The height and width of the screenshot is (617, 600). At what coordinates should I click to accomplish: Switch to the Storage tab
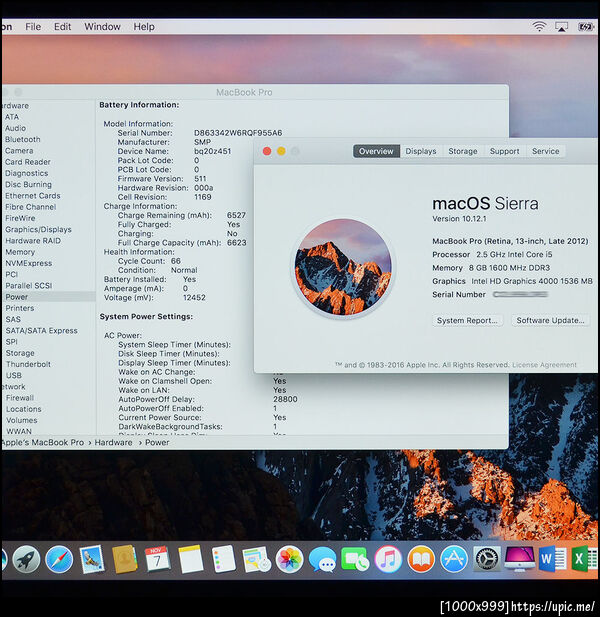[x=463, y=151]
